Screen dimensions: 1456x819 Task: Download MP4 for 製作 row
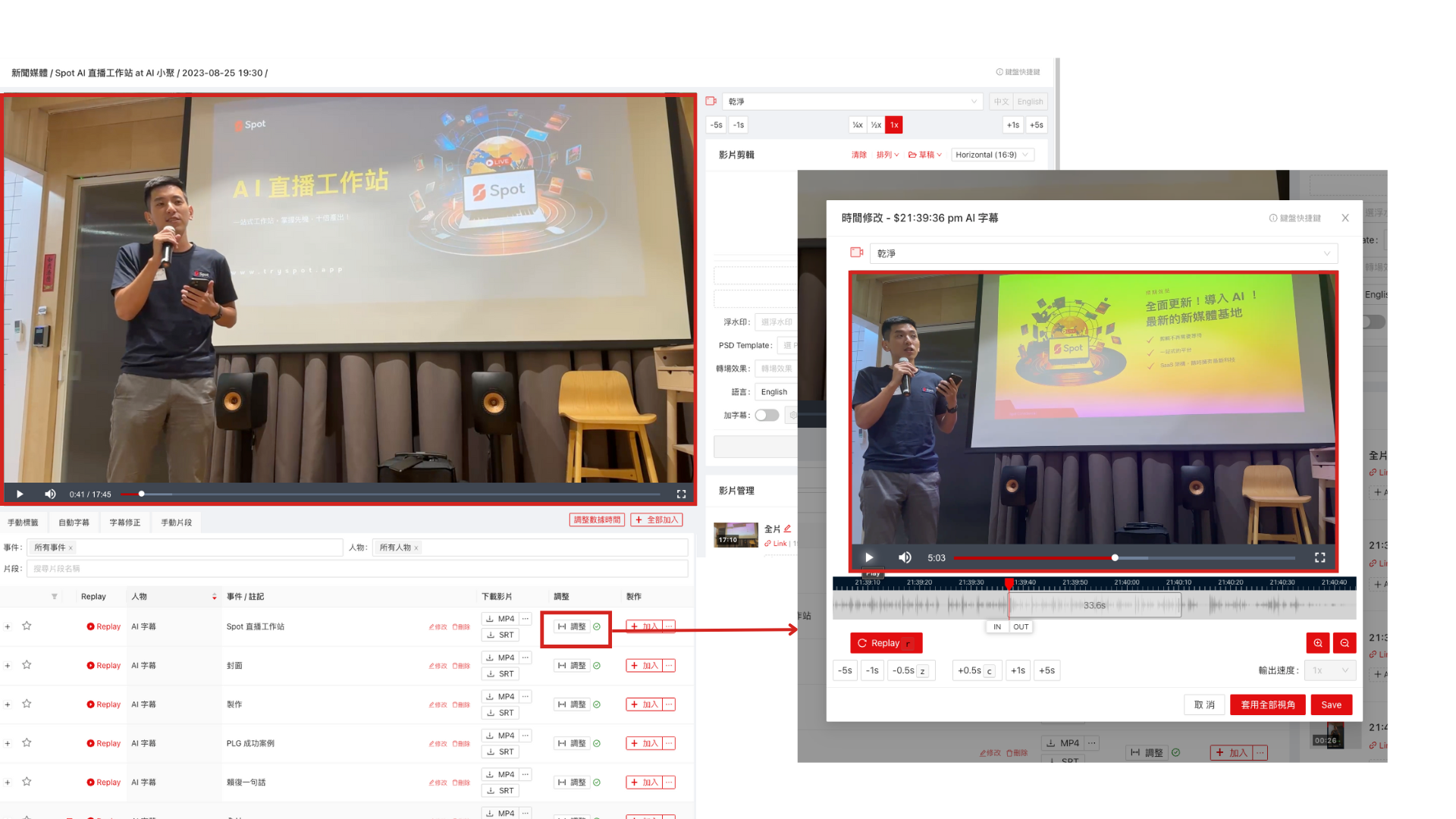500,696
